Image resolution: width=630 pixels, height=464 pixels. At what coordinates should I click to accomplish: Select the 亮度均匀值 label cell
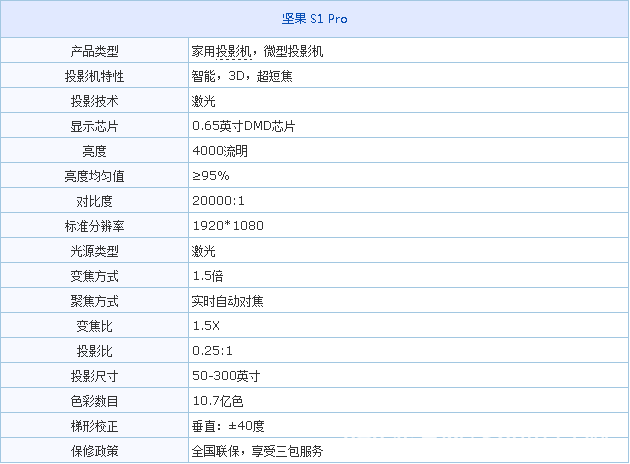[x=94, y=176]
